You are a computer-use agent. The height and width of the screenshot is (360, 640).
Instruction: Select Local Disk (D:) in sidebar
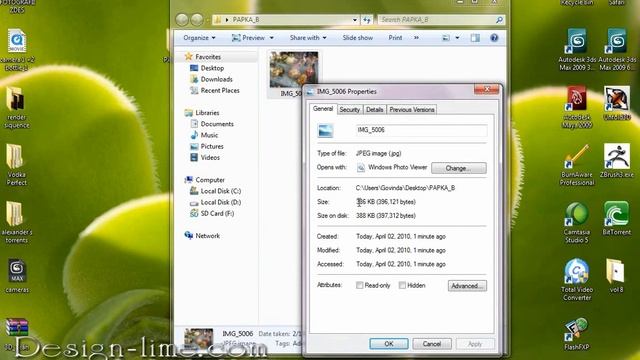tap(215, 202)
